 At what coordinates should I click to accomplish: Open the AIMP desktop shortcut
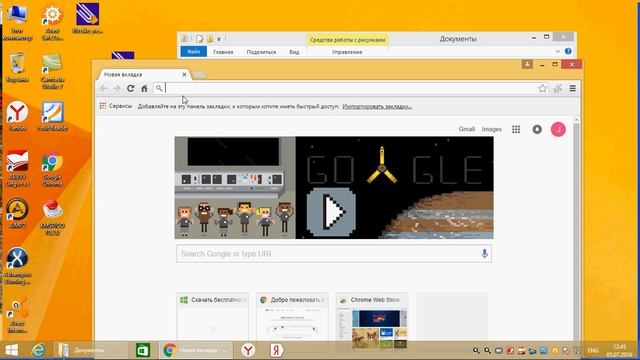(17, 213)
